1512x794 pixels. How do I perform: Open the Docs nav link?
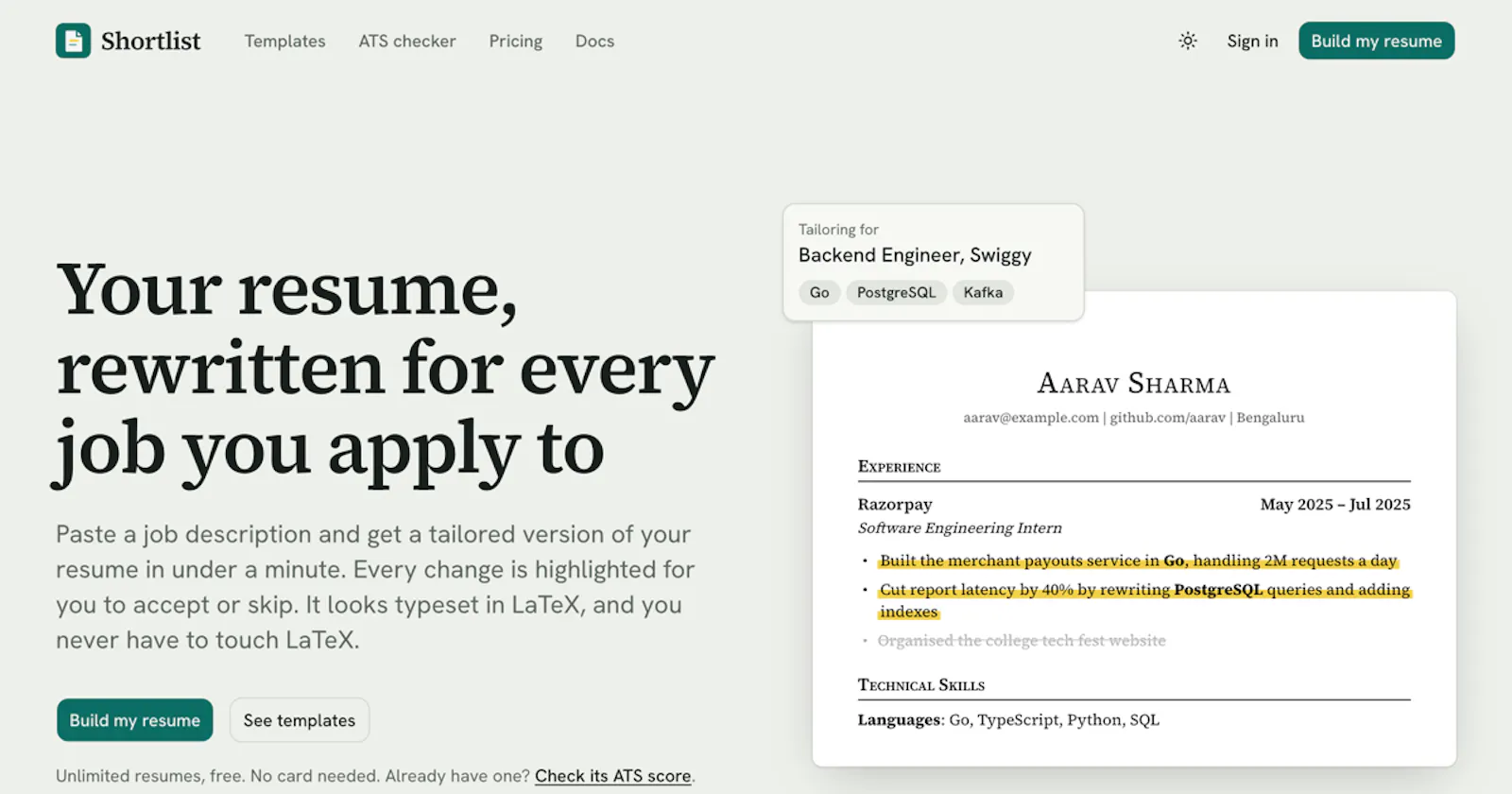(x=594, y=41)
